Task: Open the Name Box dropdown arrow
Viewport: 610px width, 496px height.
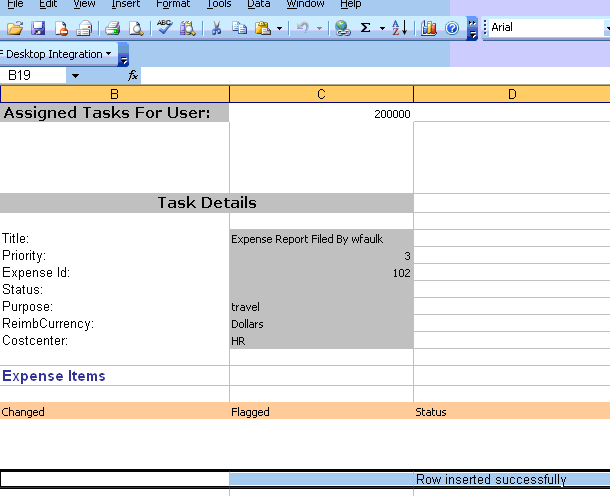Action: click(x=75, y=75)
